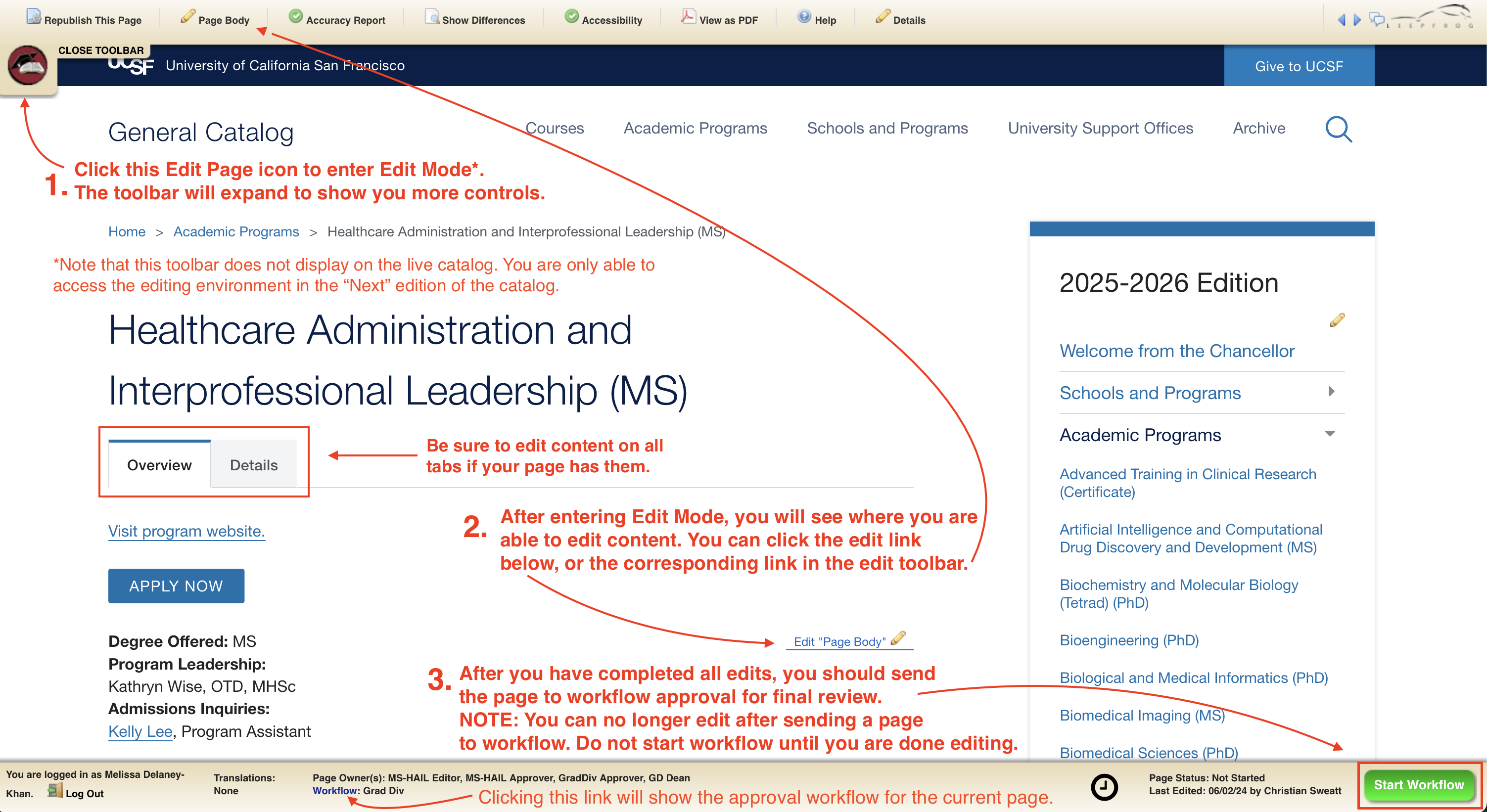Open View as PDF
The width and height of the screenshot is (1487, 812).
click(688, 17)
